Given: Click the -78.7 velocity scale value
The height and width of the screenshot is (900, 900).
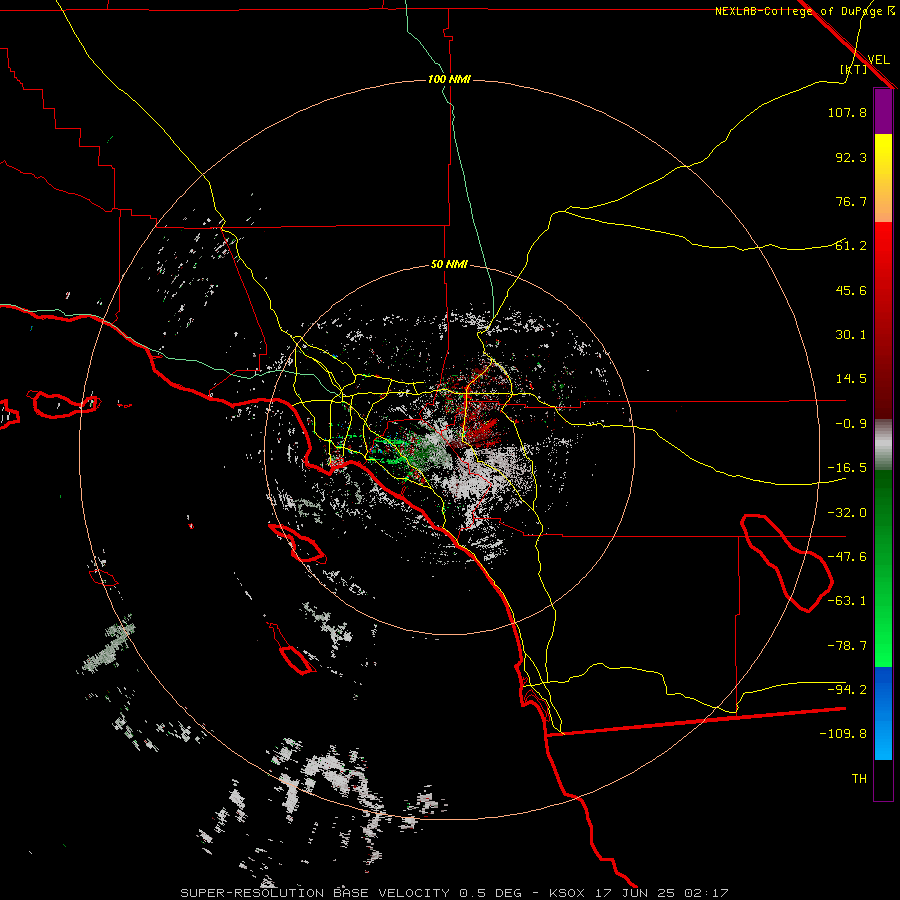Looking at the screenshot, I should tap(847, 646).
